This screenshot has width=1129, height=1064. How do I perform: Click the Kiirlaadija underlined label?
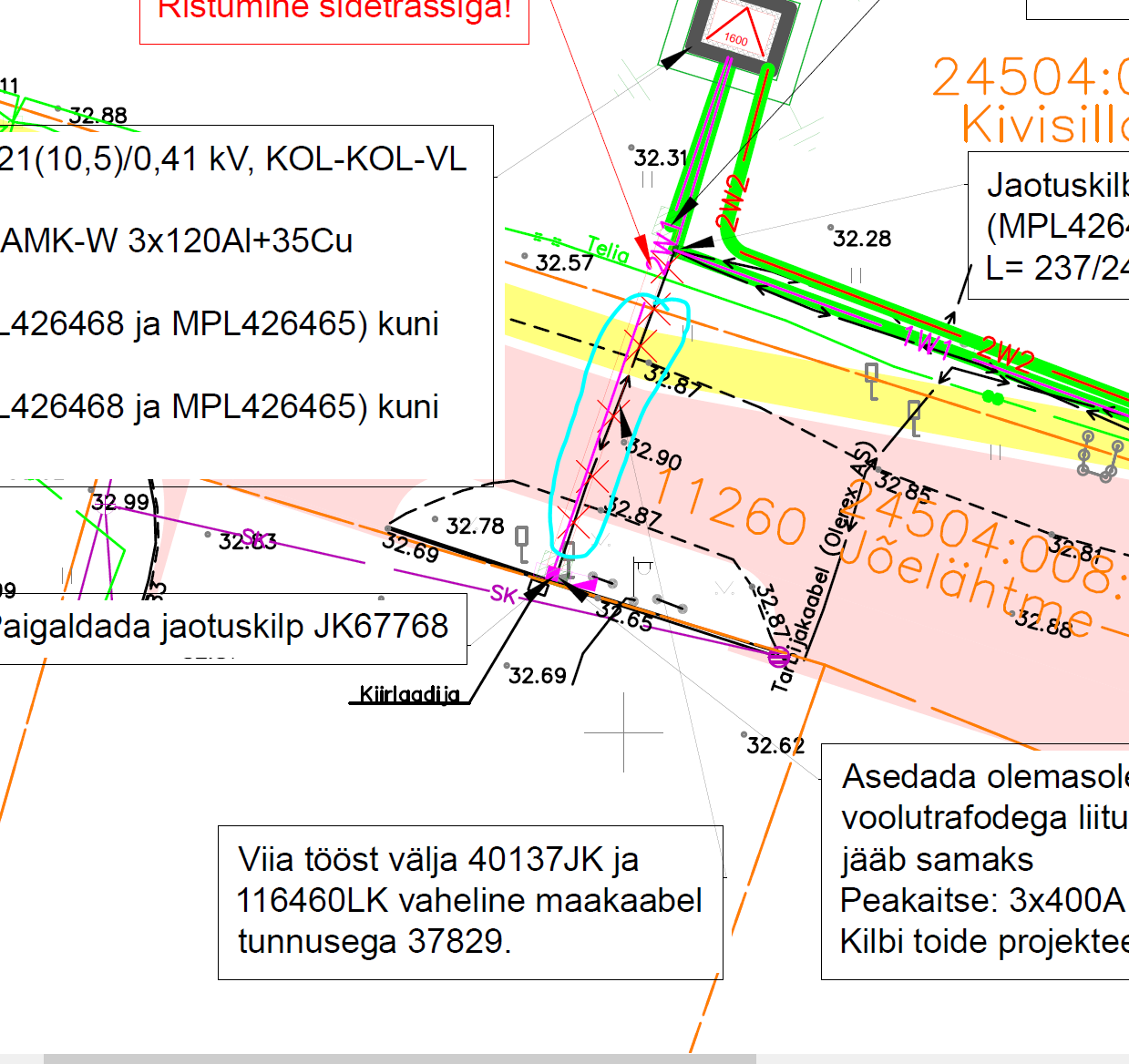[x=409, y=695]
